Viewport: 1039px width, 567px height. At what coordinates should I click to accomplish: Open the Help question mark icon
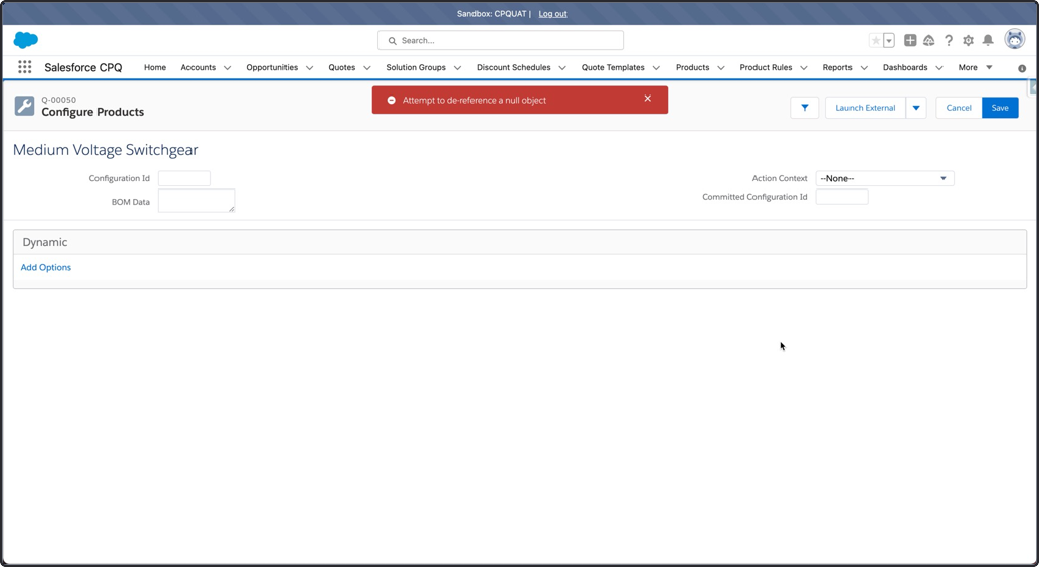949,40
